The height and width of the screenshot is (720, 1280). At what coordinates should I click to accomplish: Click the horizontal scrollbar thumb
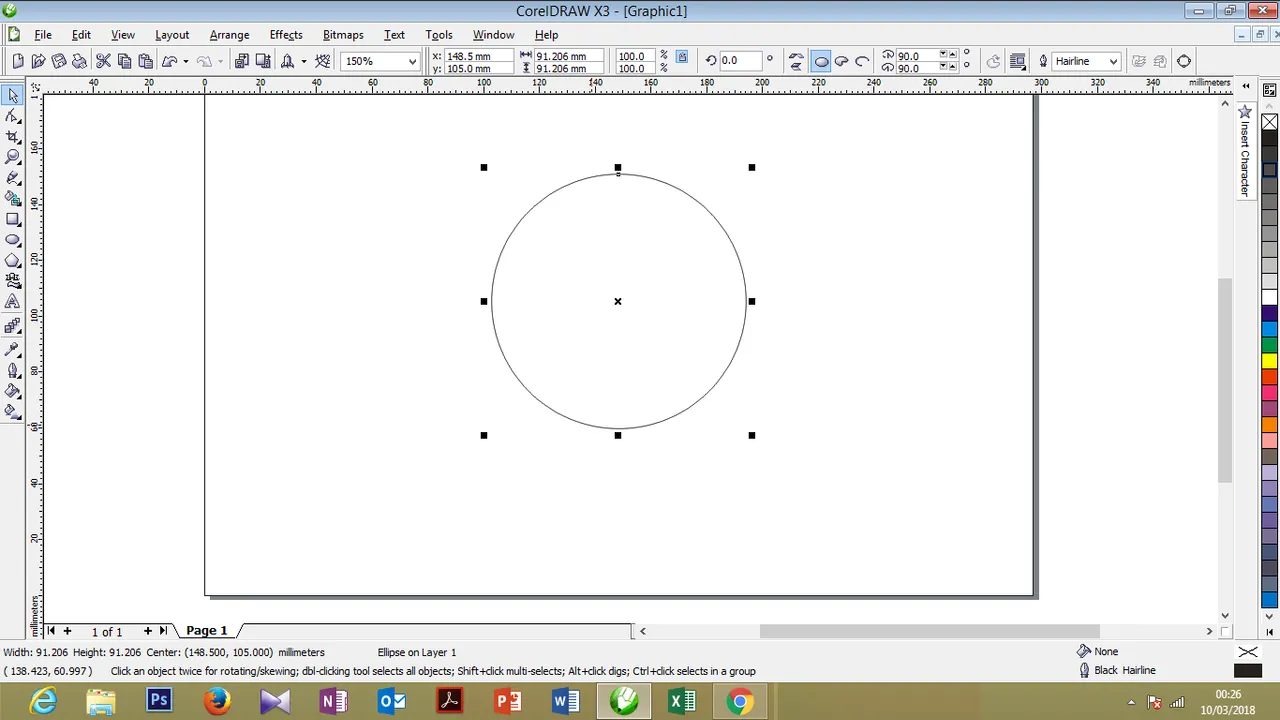pos(929,631)
